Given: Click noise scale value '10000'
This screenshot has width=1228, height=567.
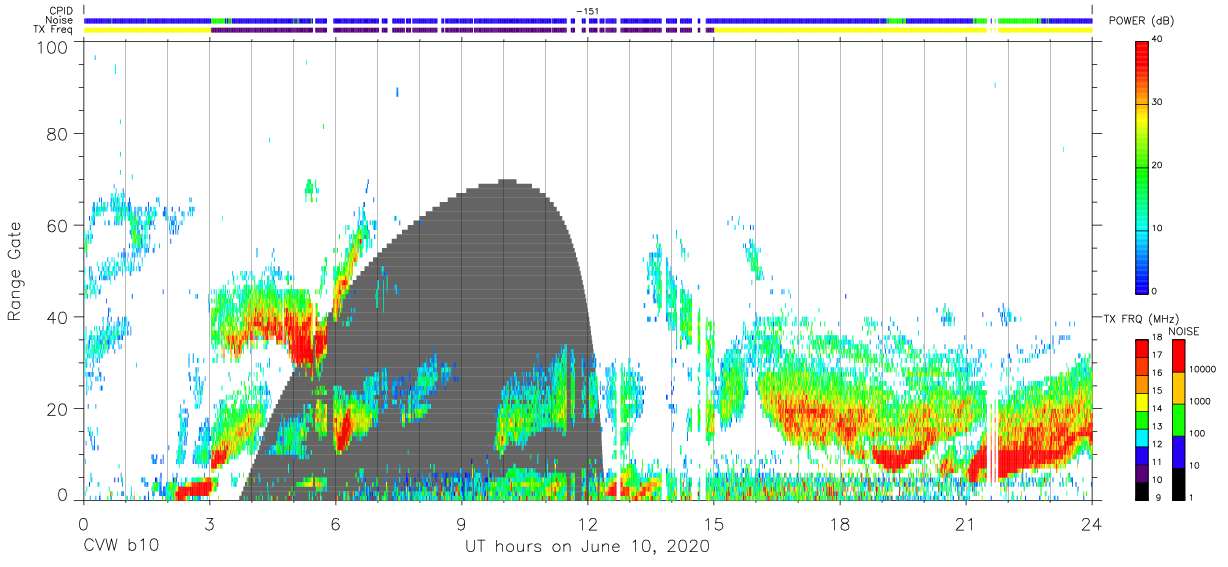Looking at the screenshot, I should [1204, 370].
